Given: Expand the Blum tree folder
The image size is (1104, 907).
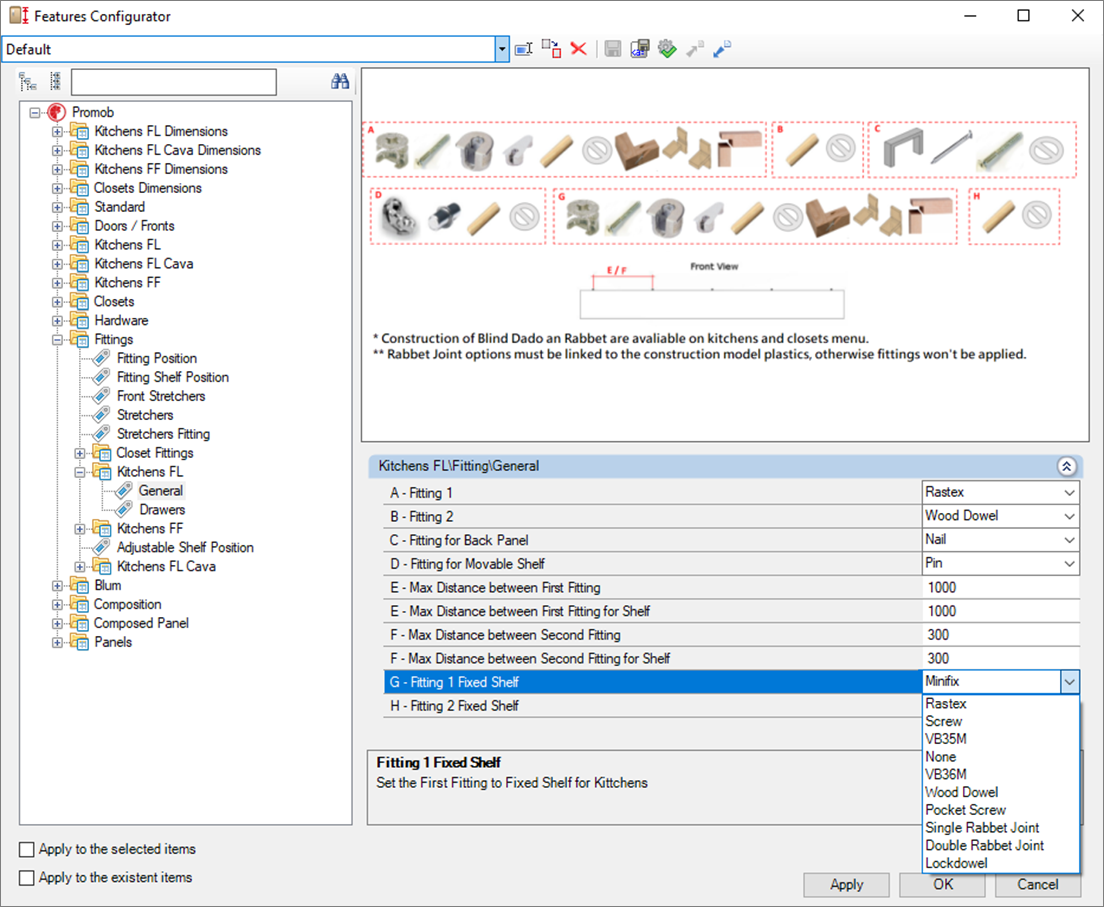Looking at the screenshot, I should pos(57,586).
